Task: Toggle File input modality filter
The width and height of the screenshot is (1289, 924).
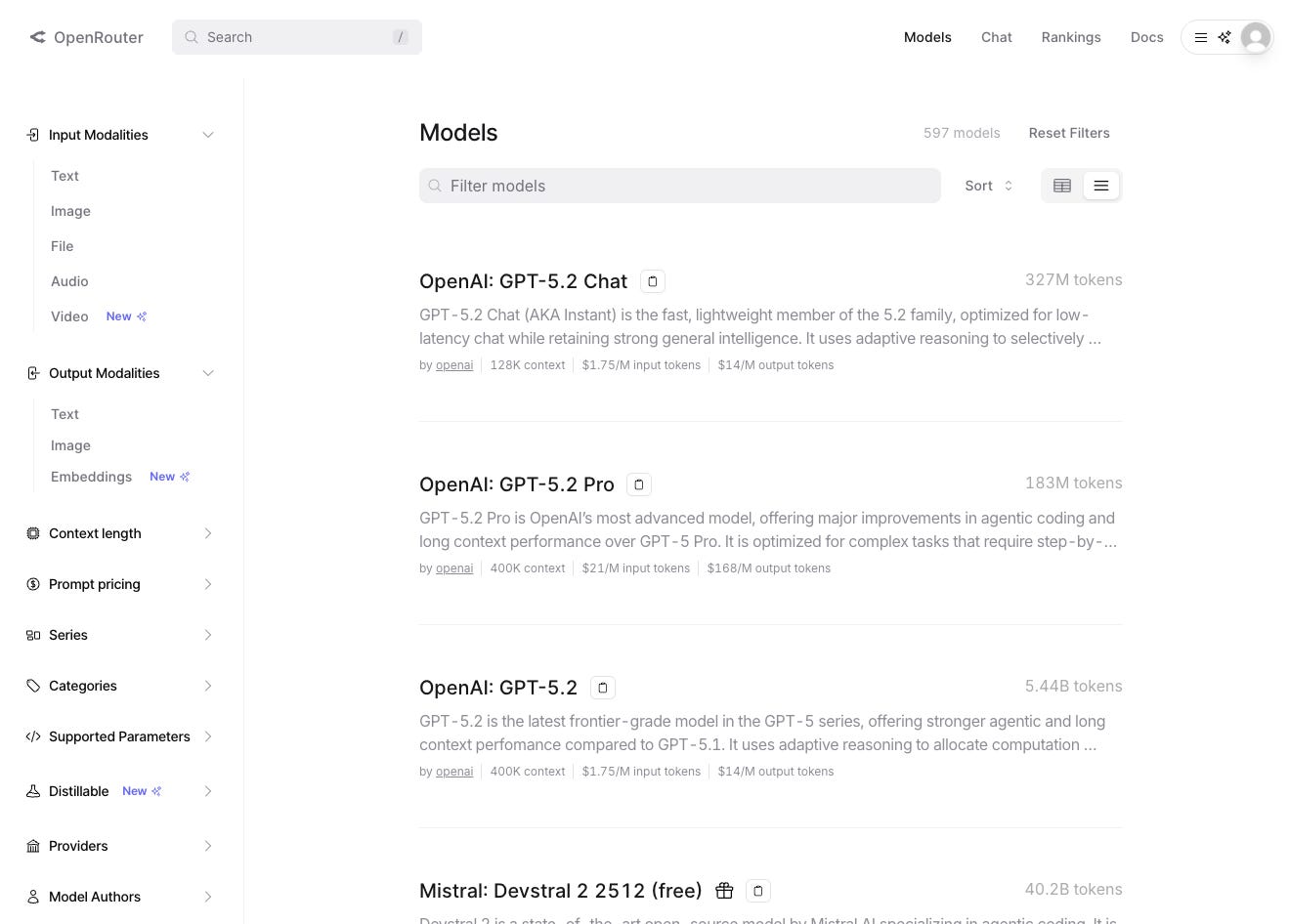Action: pos(62,246)
